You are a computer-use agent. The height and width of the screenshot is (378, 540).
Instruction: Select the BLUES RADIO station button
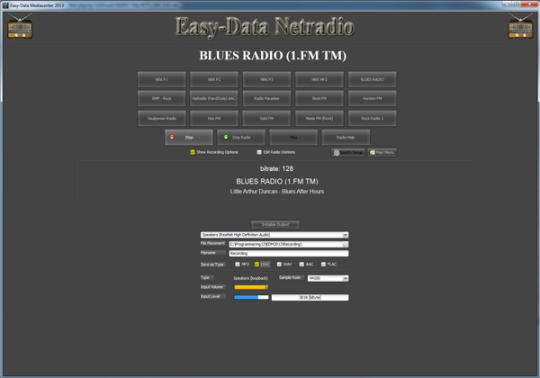372,80
